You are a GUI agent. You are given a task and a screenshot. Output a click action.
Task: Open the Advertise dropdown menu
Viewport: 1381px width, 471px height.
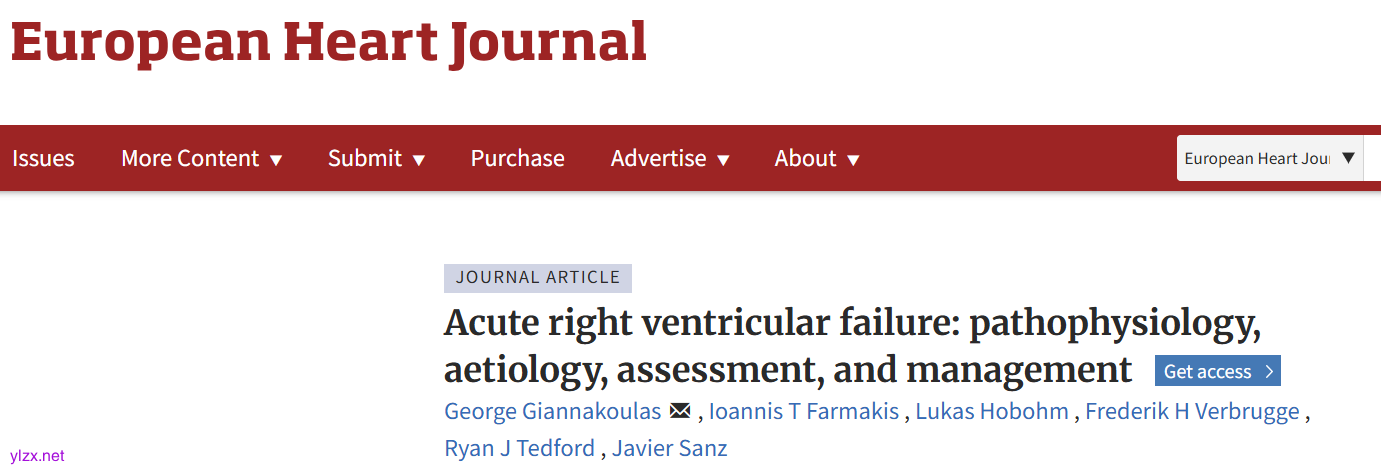tap(669, 158)
